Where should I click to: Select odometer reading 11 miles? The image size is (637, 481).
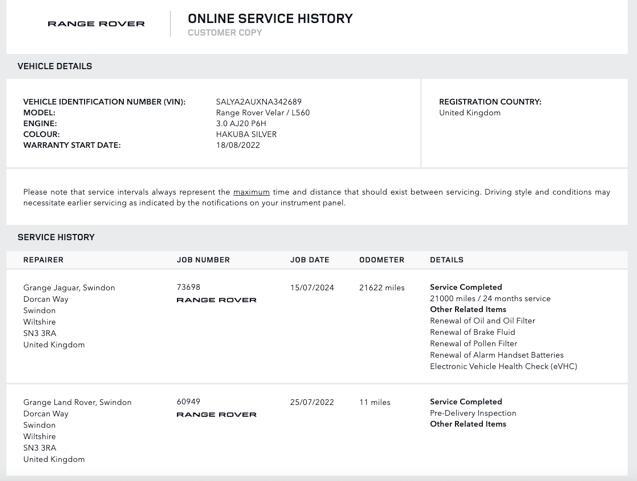375,402
